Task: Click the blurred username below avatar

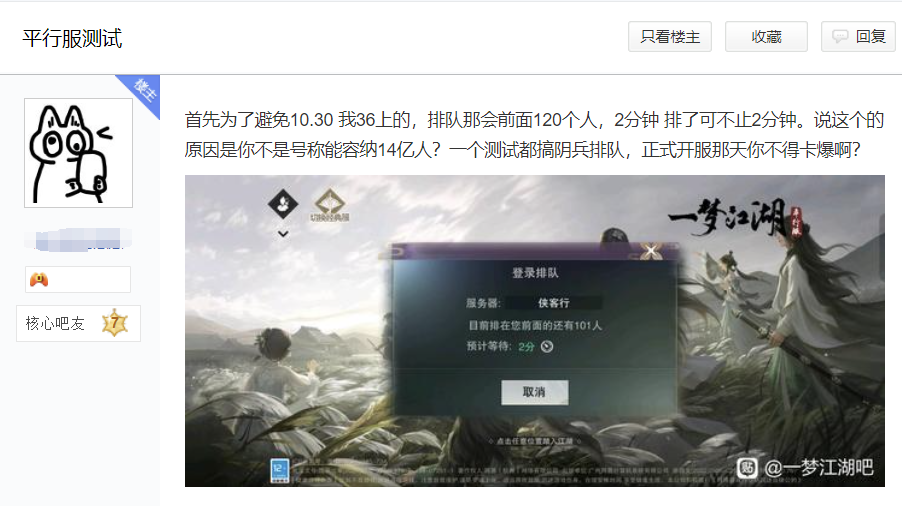Action: (78, 239)
